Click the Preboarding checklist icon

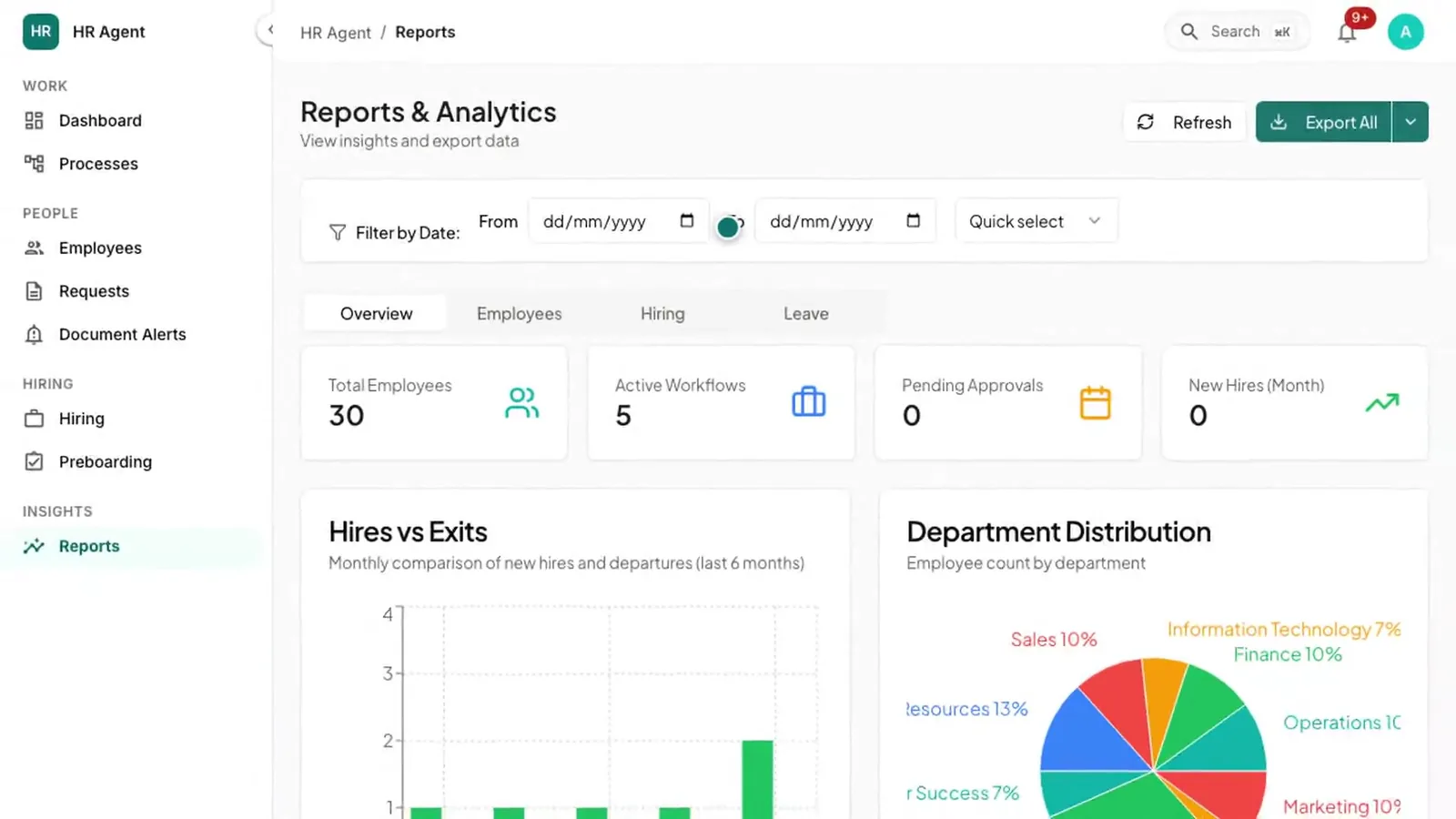(34, 461)
